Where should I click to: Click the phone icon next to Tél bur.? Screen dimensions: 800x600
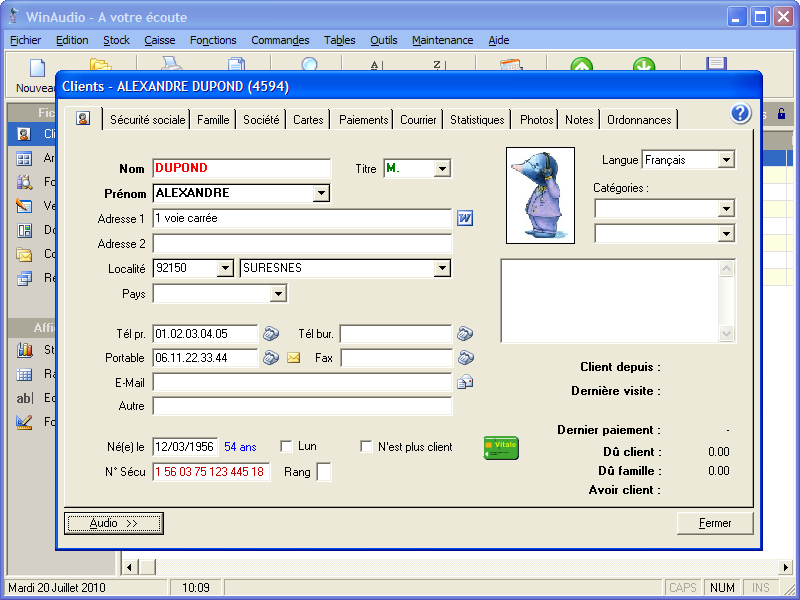[x=465, y=333]
